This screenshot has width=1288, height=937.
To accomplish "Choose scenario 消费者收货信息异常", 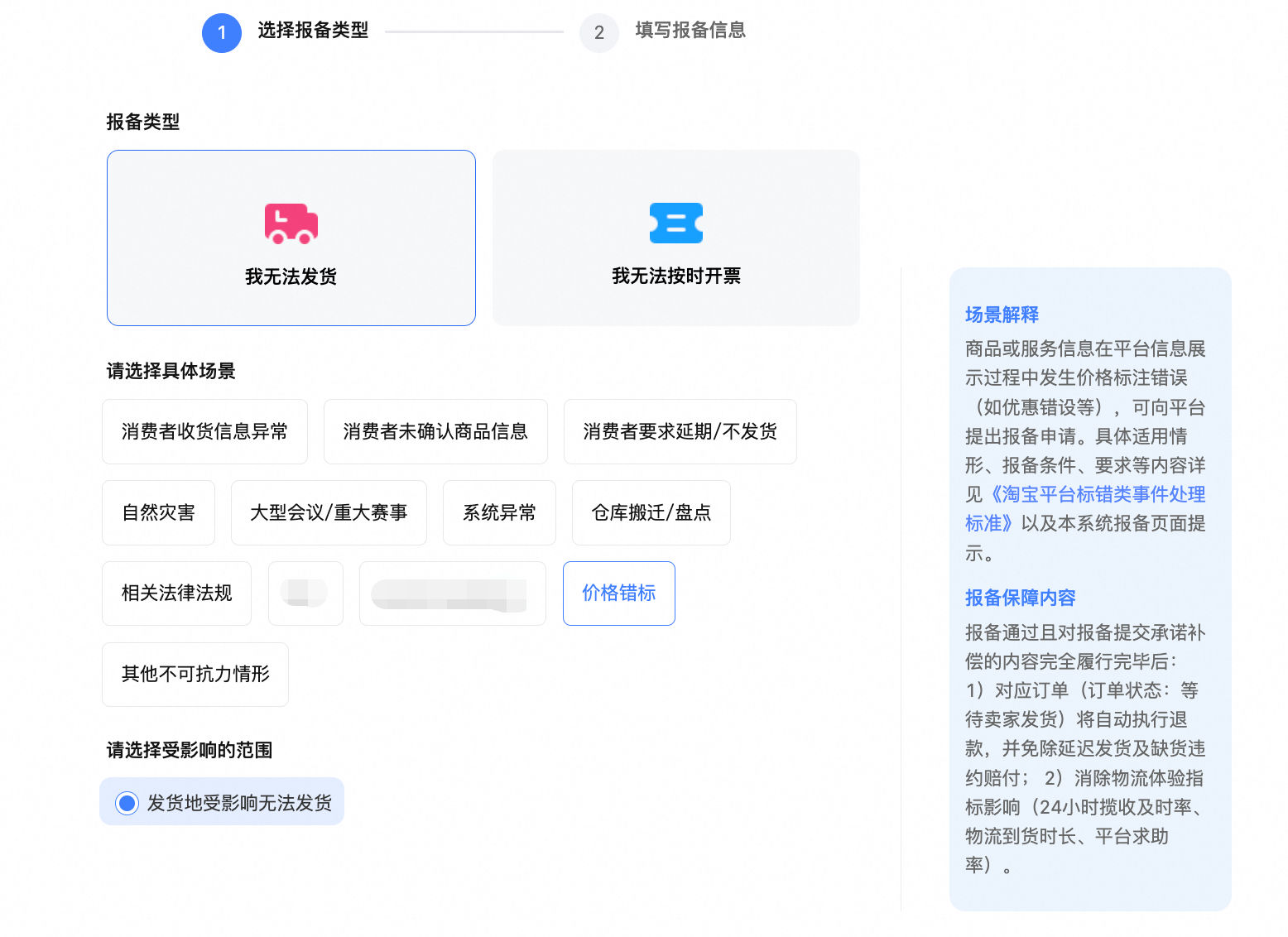I will [204, 431].
